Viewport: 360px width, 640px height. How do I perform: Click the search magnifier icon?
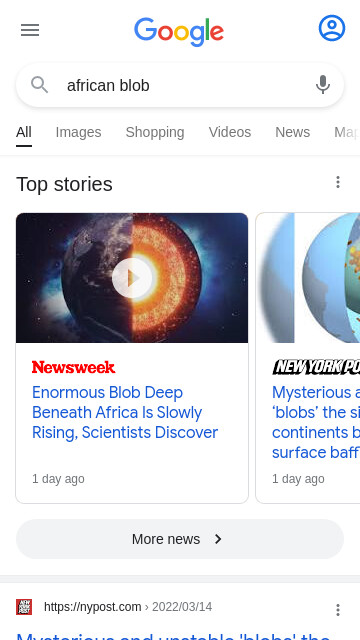point(40,85)
